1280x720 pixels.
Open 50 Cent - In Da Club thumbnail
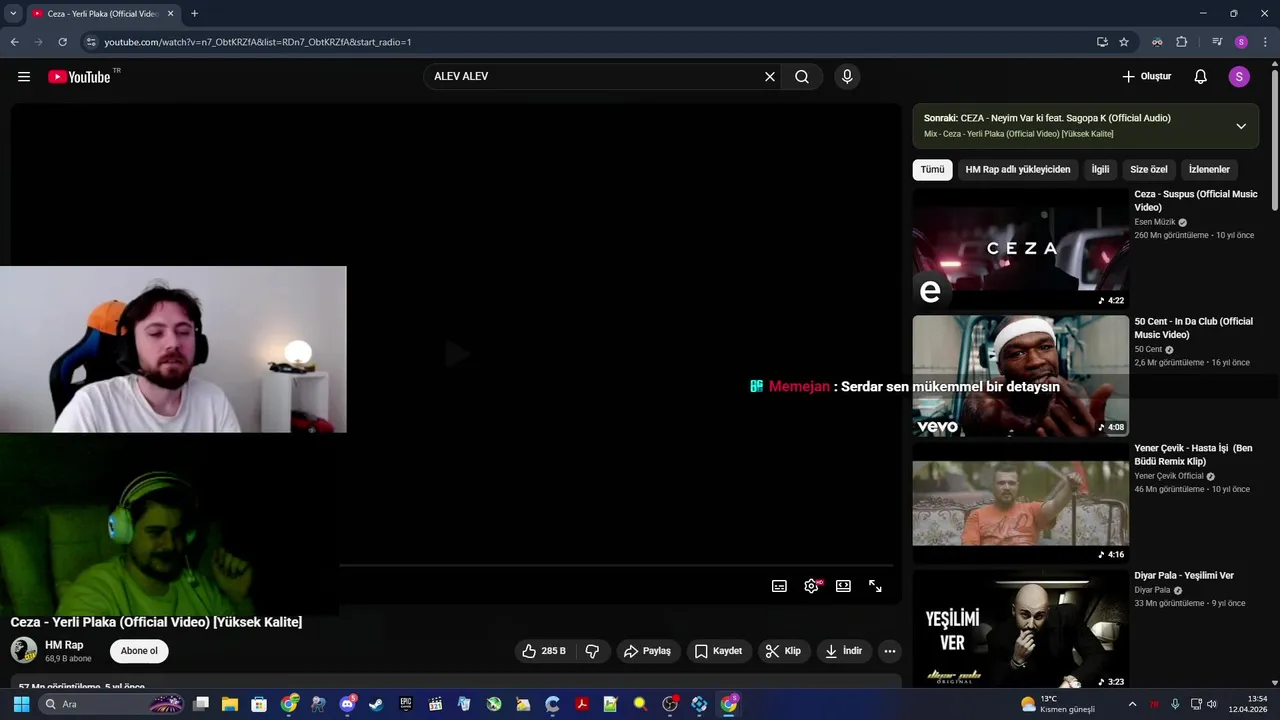[x=1020, y=376]
